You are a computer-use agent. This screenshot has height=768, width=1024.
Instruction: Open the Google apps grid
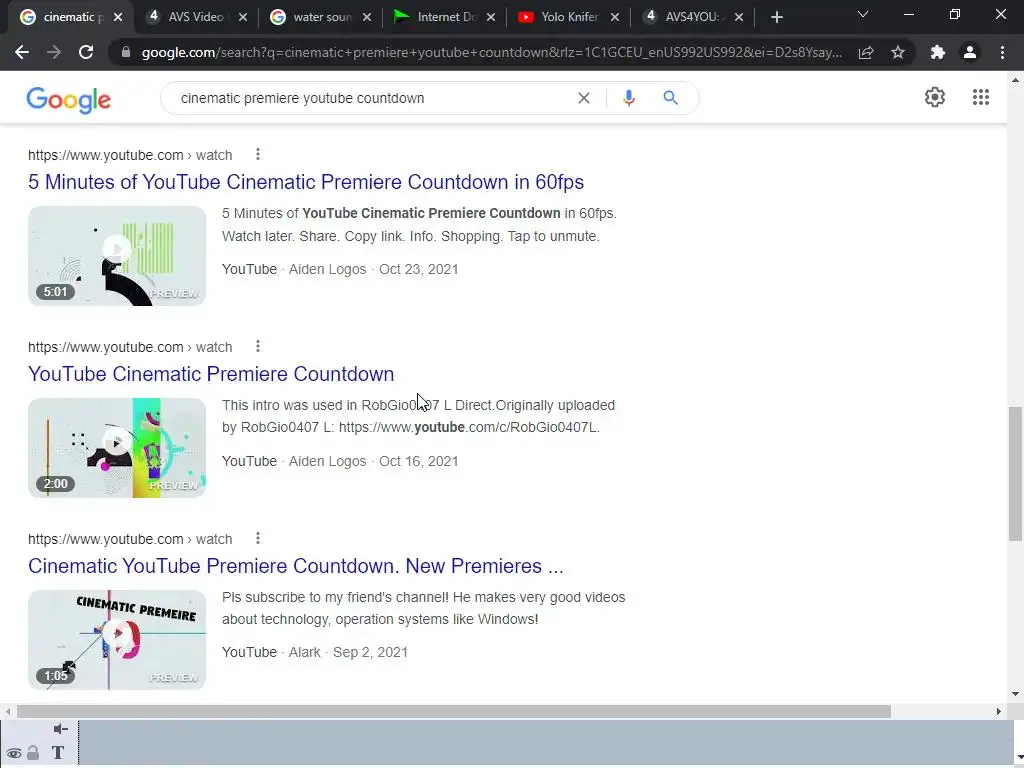point(980,97)
